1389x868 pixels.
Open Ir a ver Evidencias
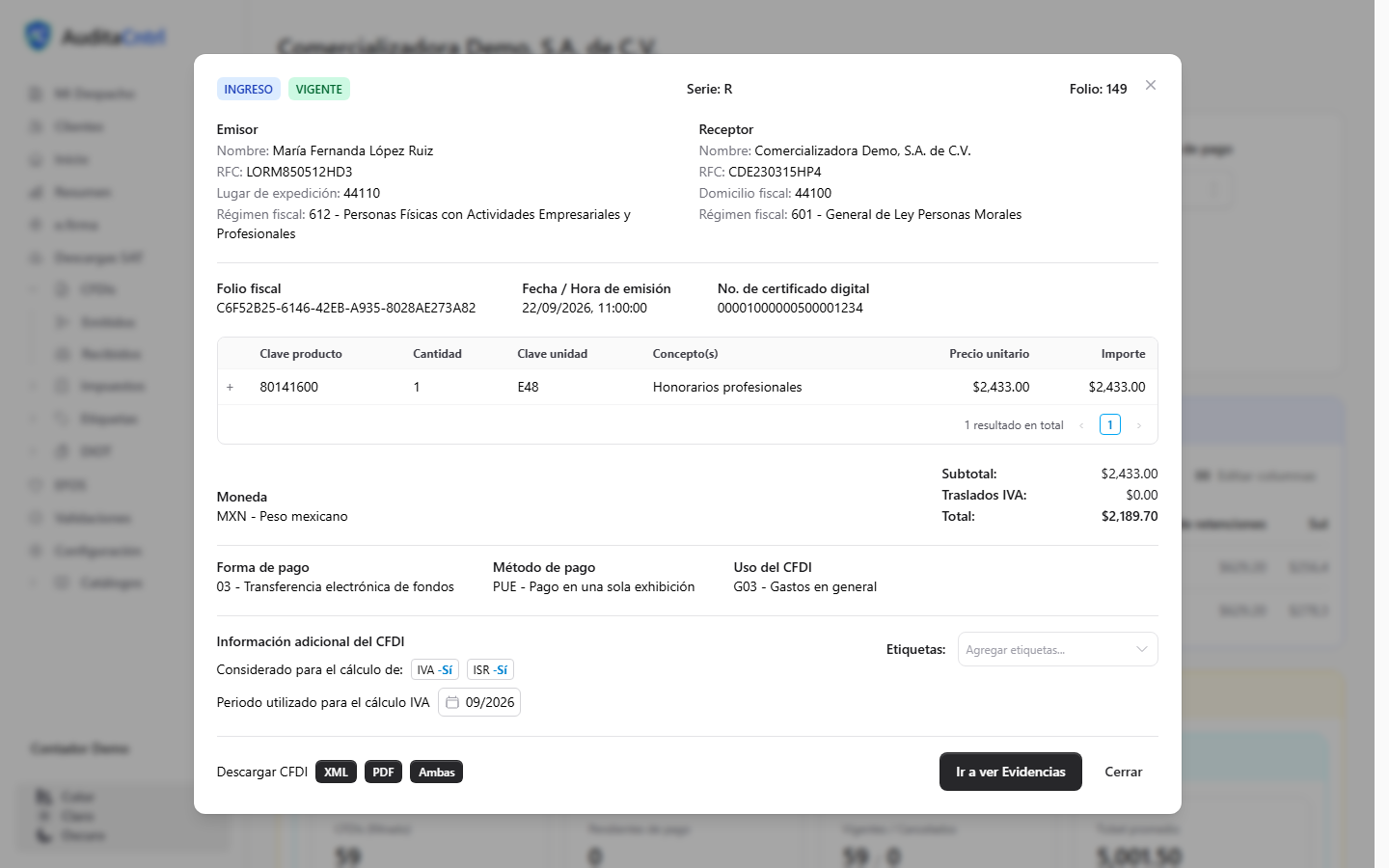pyautogui.click(x=1010, y=772)
